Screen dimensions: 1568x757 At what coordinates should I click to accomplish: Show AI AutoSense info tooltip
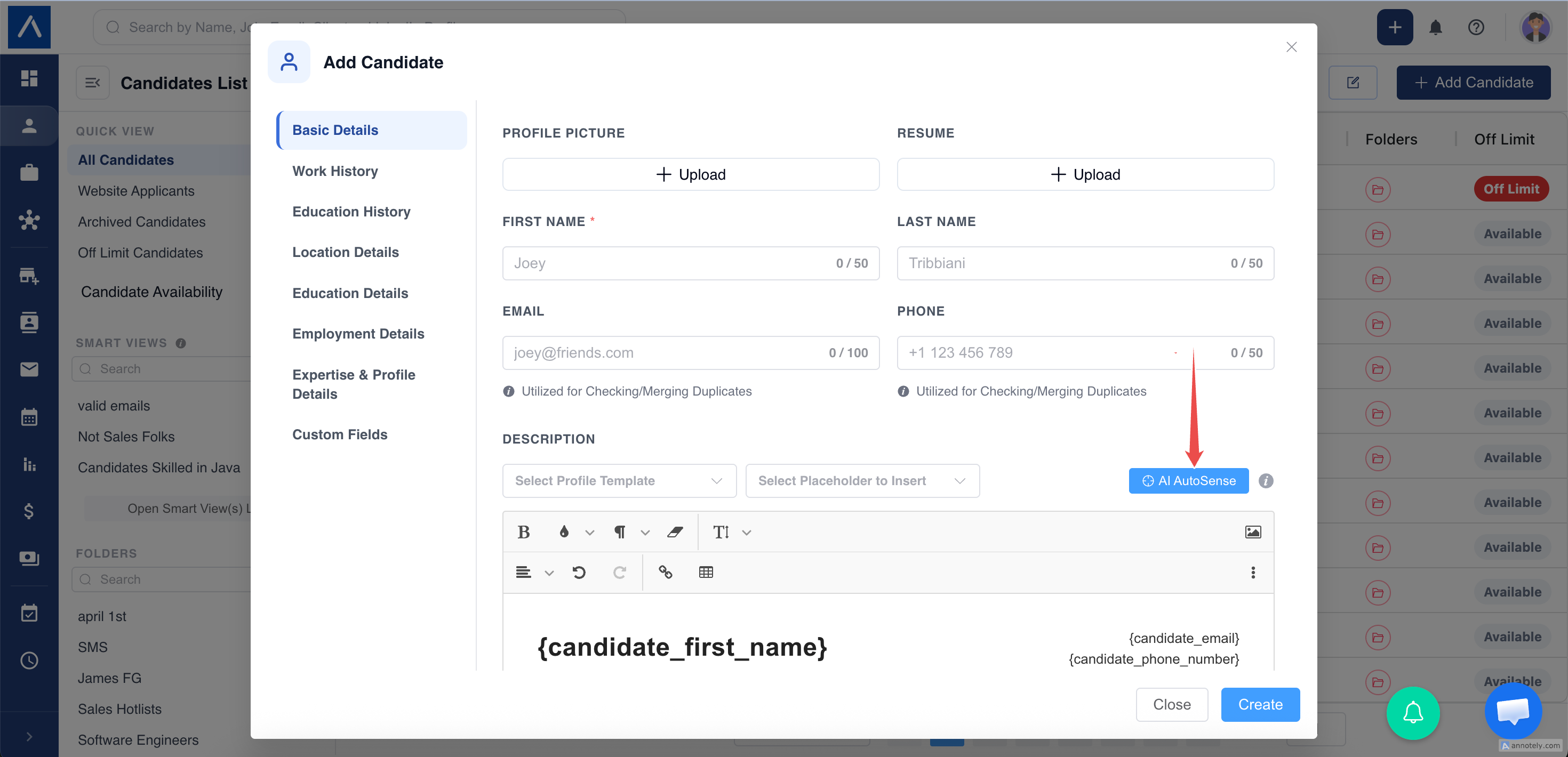point(1266,481)
